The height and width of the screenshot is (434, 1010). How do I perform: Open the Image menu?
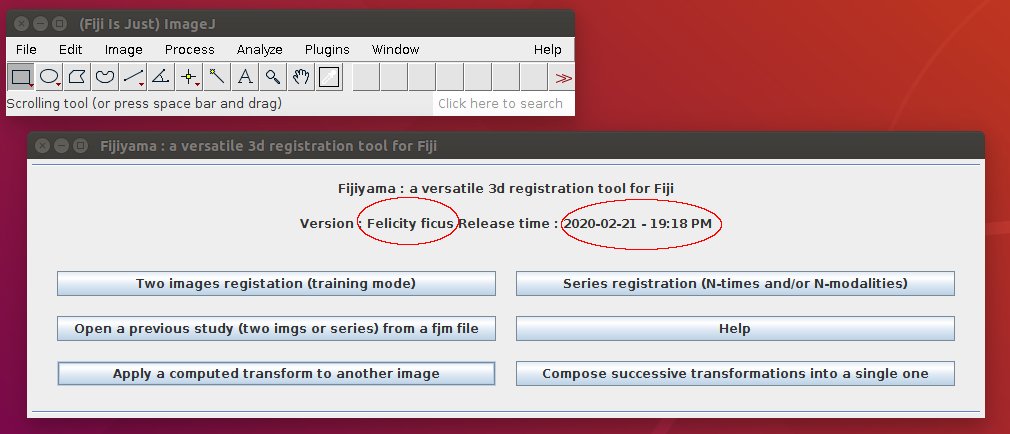[x=124, y=50]
